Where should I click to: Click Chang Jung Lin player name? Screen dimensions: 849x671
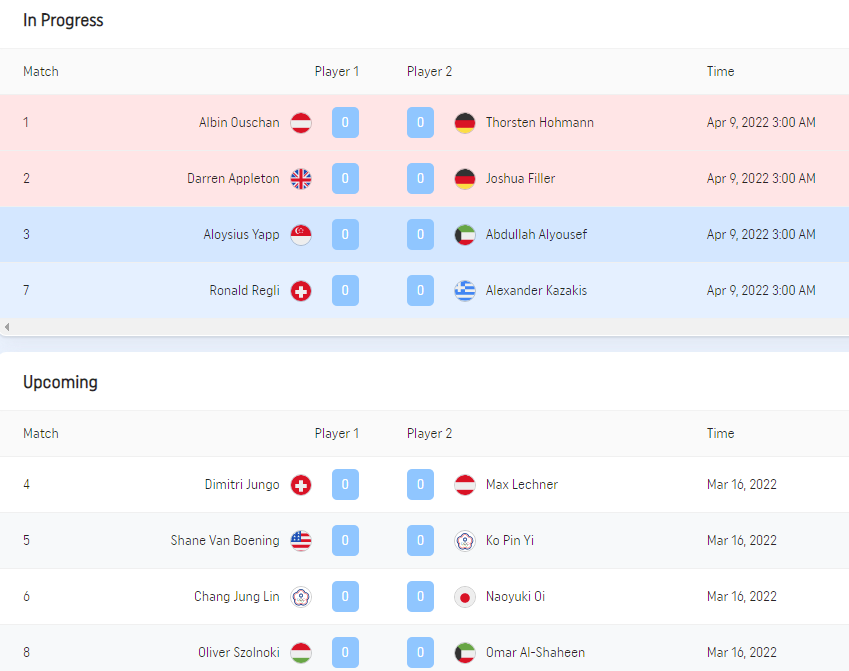click(x=236, y=597)
